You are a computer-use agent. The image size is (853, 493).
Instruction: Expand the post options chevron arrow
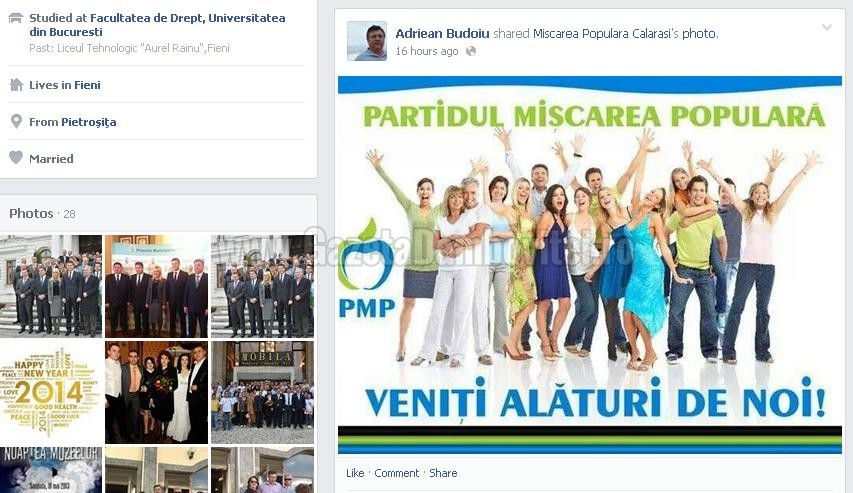(x=826, y=27)
